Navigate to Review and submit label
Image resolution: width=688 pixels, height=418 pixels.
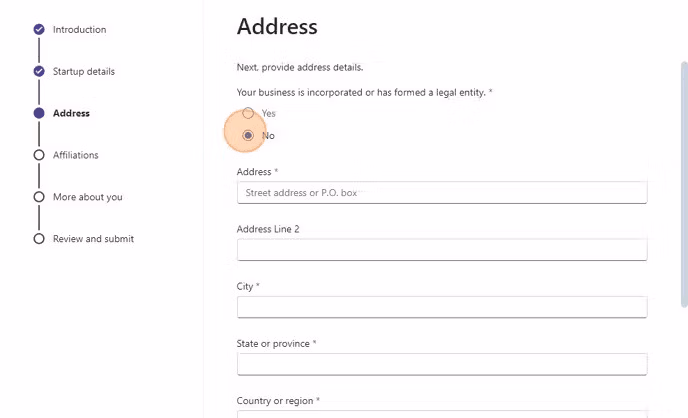93,239
